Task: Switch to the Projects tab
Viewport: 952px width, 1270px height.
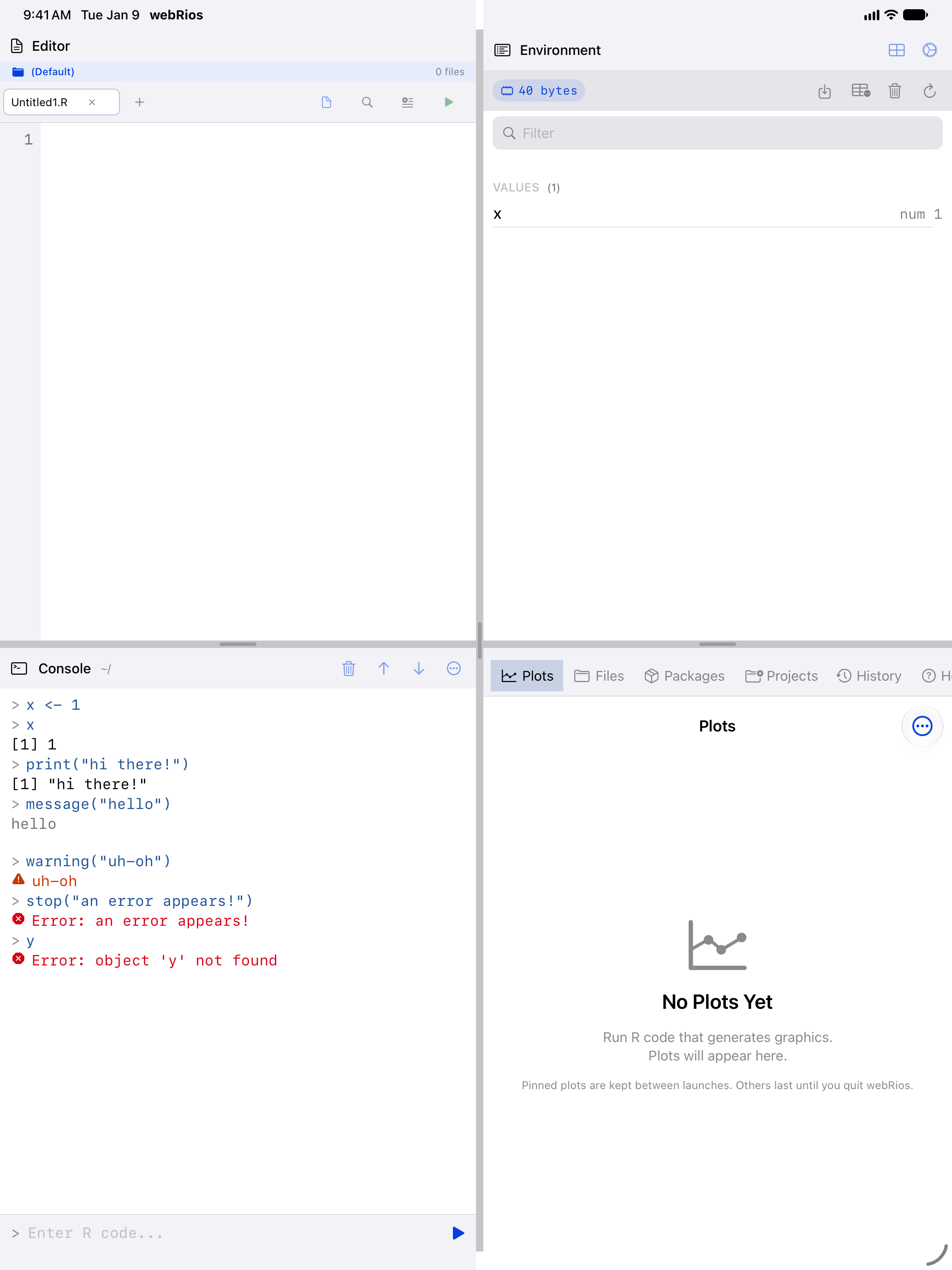Action: pyautogui.click(x=781, y=676)
